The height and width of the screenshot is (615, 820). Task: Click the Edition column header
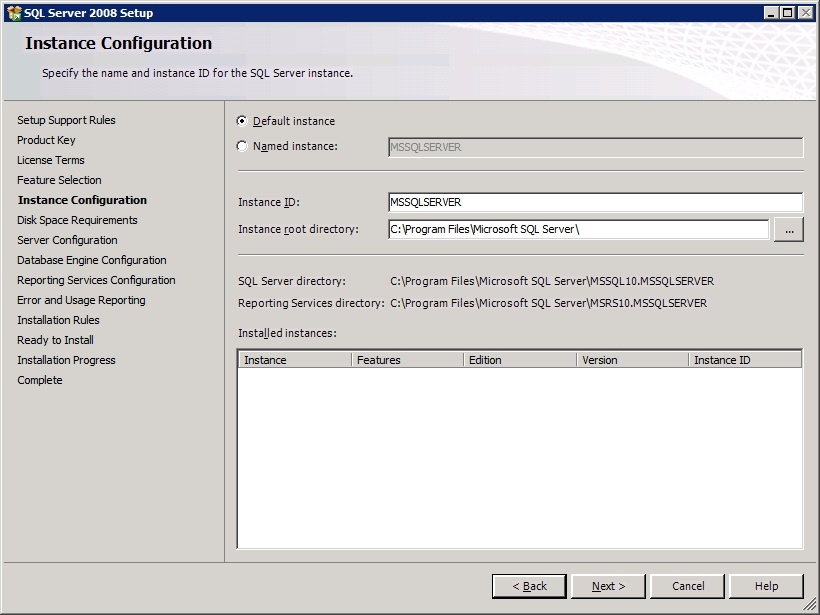(x=520, y=360)
